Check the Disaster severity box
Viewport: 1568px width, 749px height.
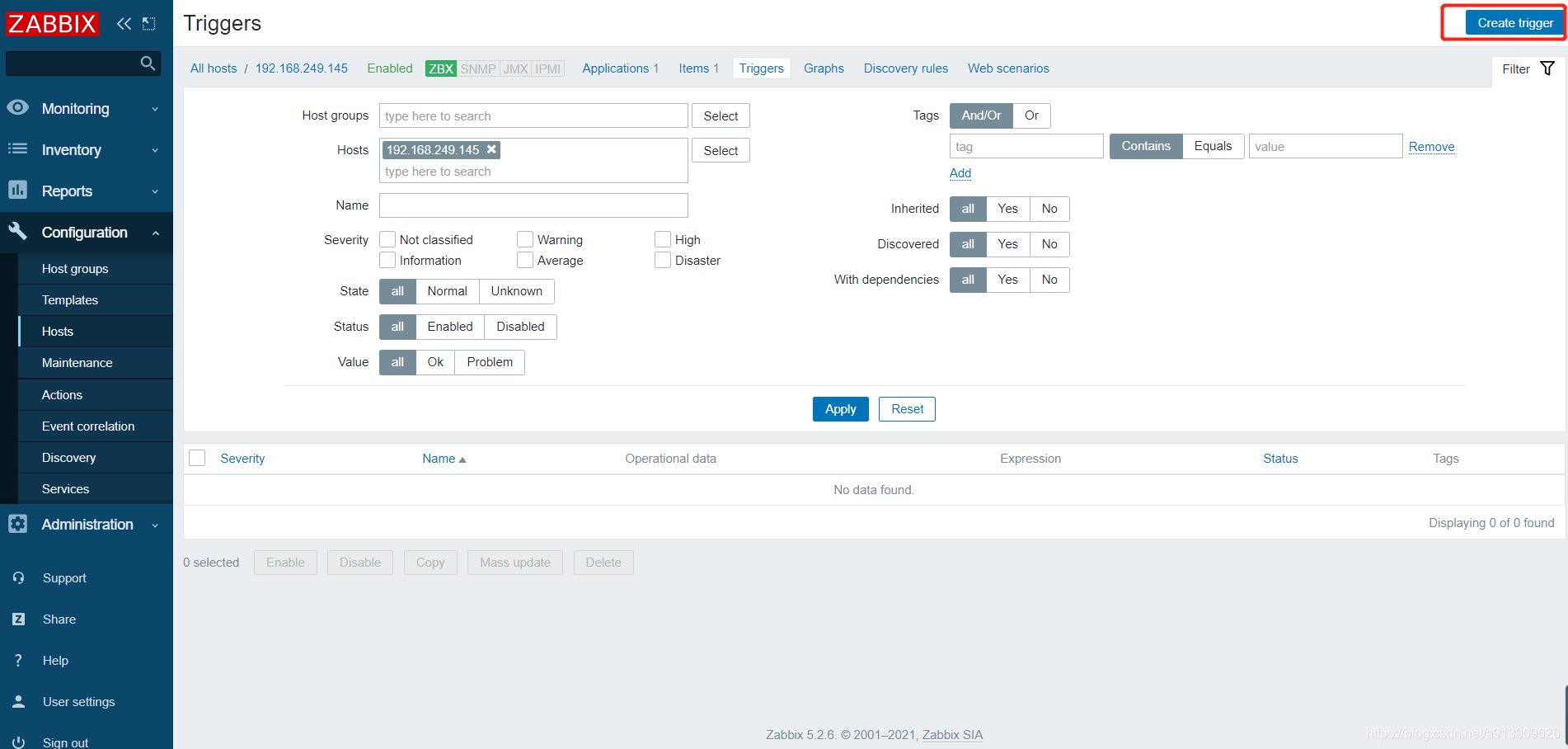click(x=663, y=260)
